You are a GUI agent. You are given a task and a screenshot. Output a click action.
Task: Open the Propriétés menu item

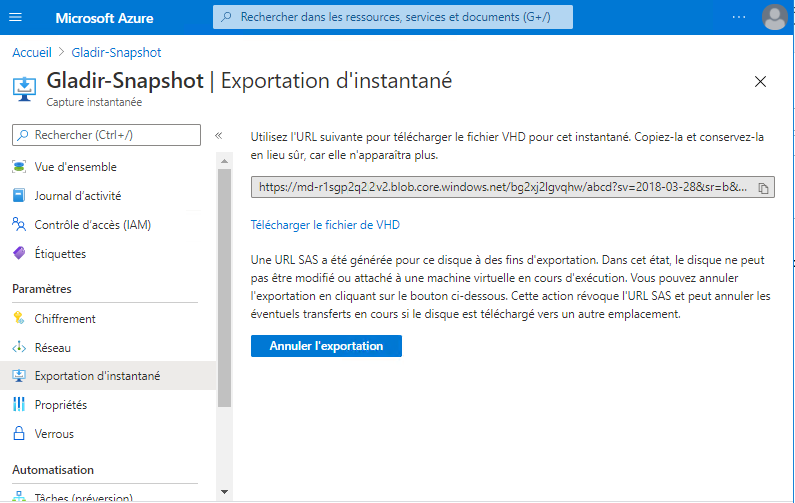60,405
